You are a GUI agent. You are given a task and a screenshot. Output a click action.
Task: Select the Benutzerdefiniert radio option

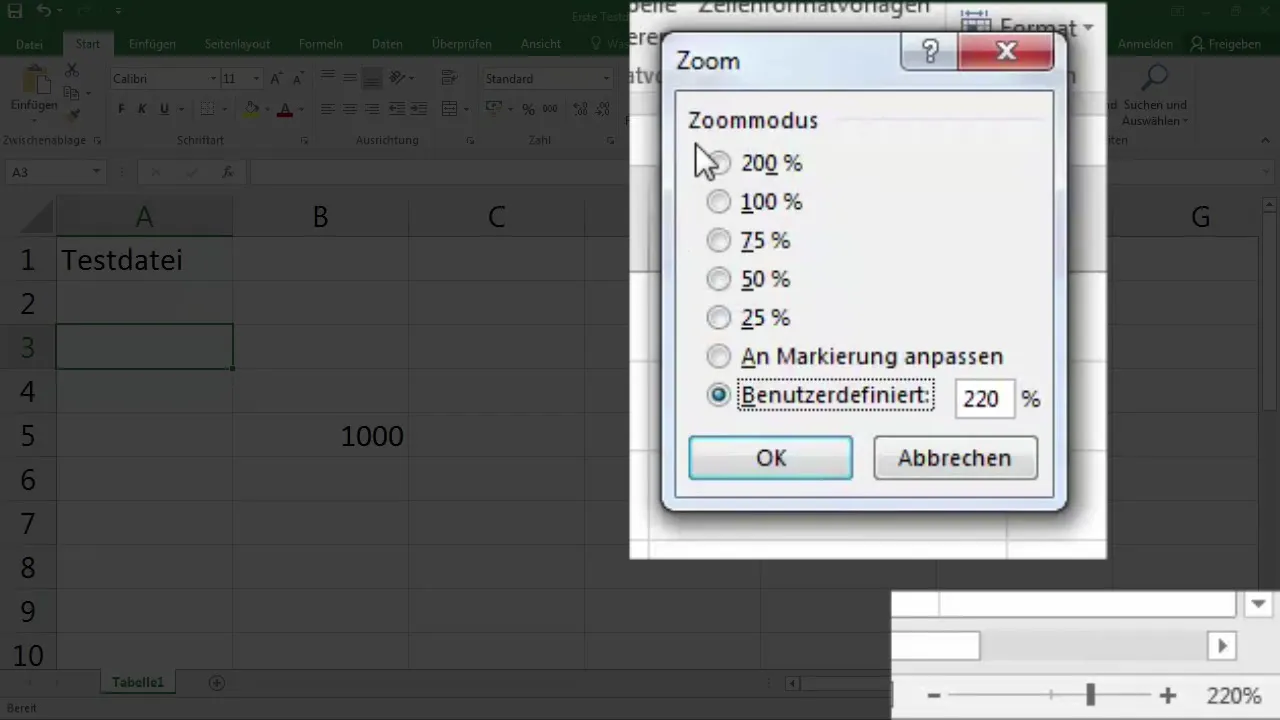coord(719,395)
